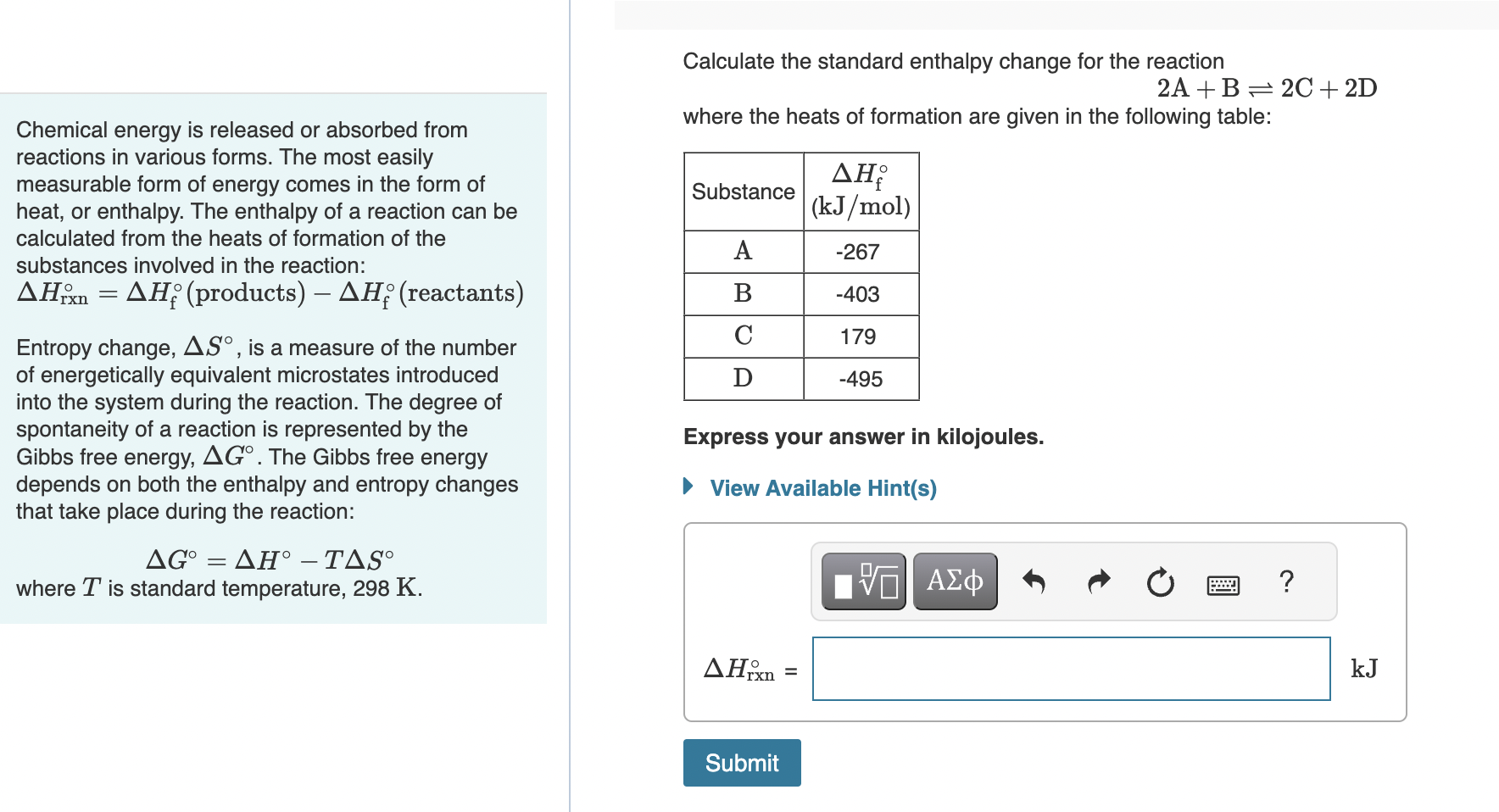Screen dimensions: 1499x812
Task: Reset the answer expression
Action: [x=1159, y=581]
